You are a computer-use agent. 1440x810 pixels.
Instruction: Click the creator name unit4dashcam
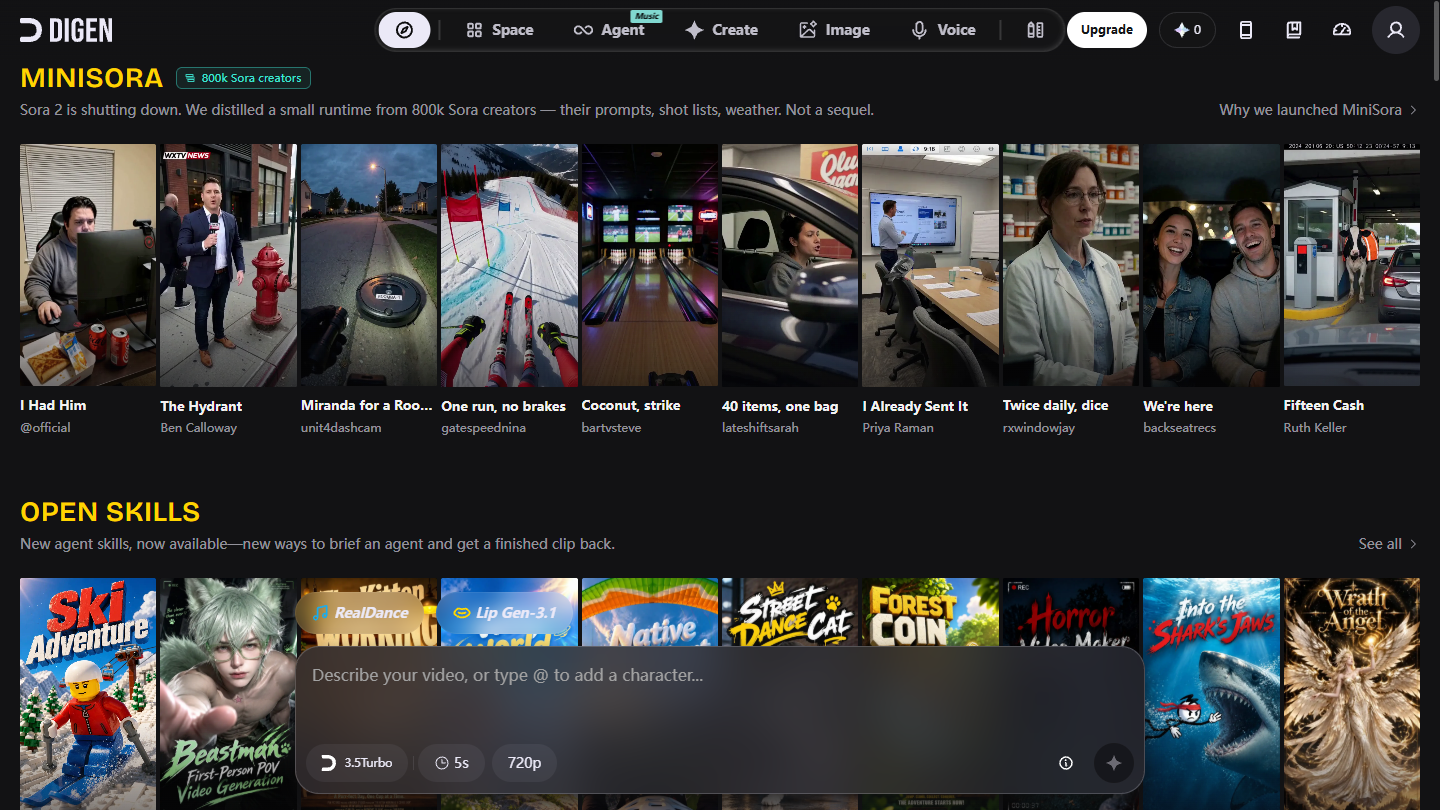click(x=341, y=427)
